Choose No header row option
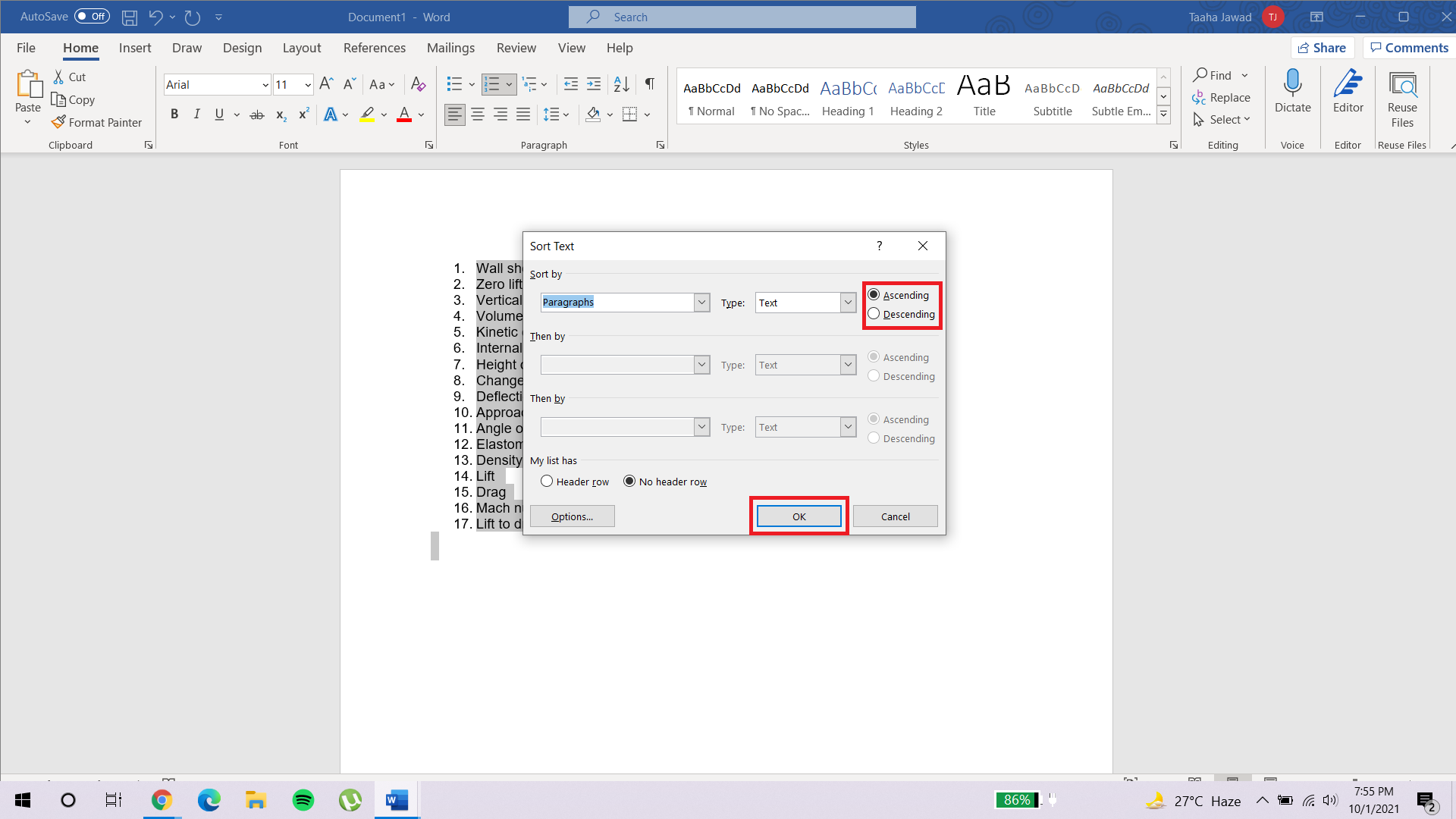1456x819 pixels. (x=665, y=482)
